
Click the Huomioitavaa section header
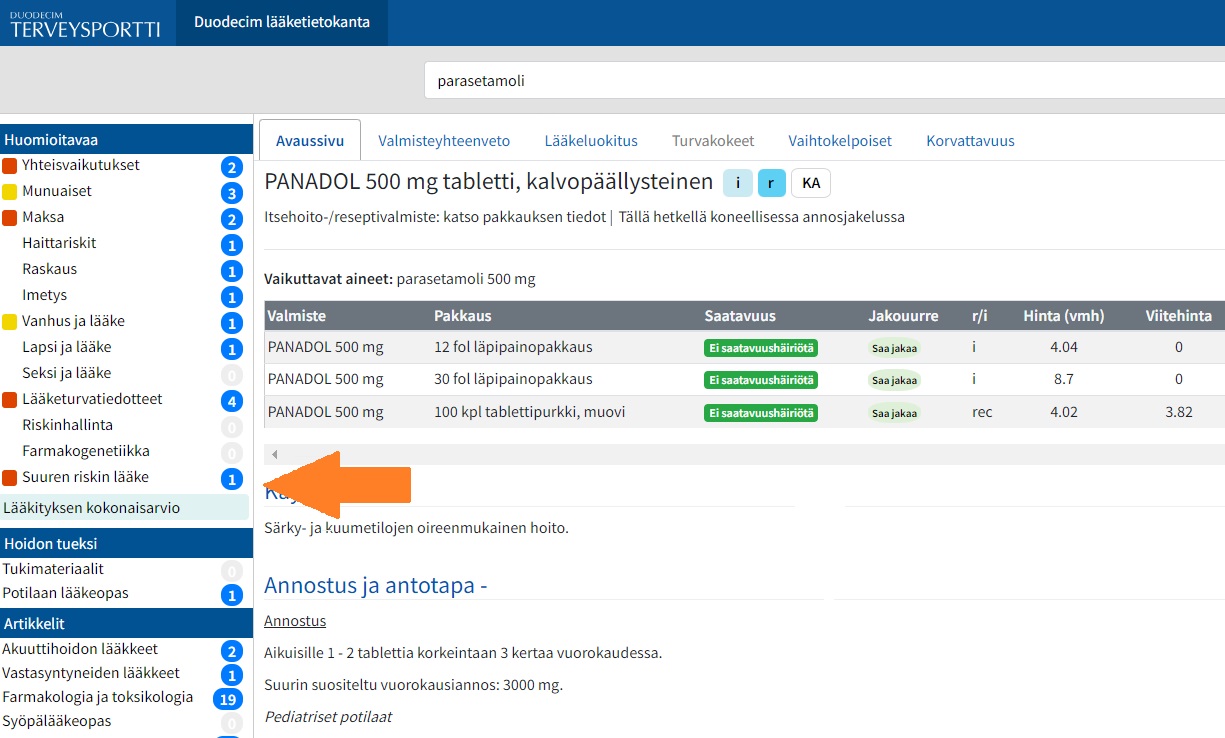(x=126, y=140)
